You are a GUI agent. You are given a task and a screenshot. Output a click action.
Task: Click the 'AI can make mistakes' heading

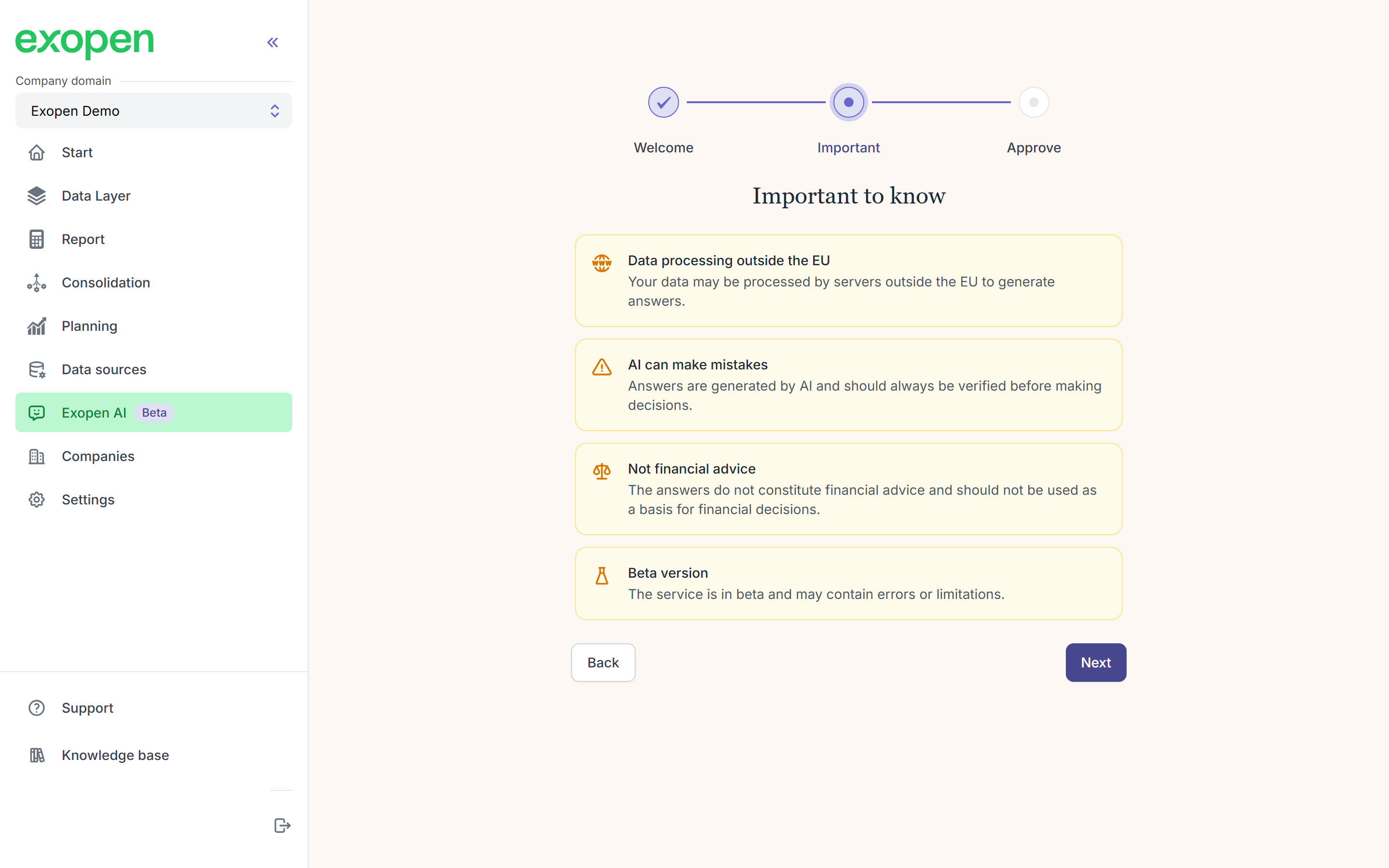click(698, 365)
